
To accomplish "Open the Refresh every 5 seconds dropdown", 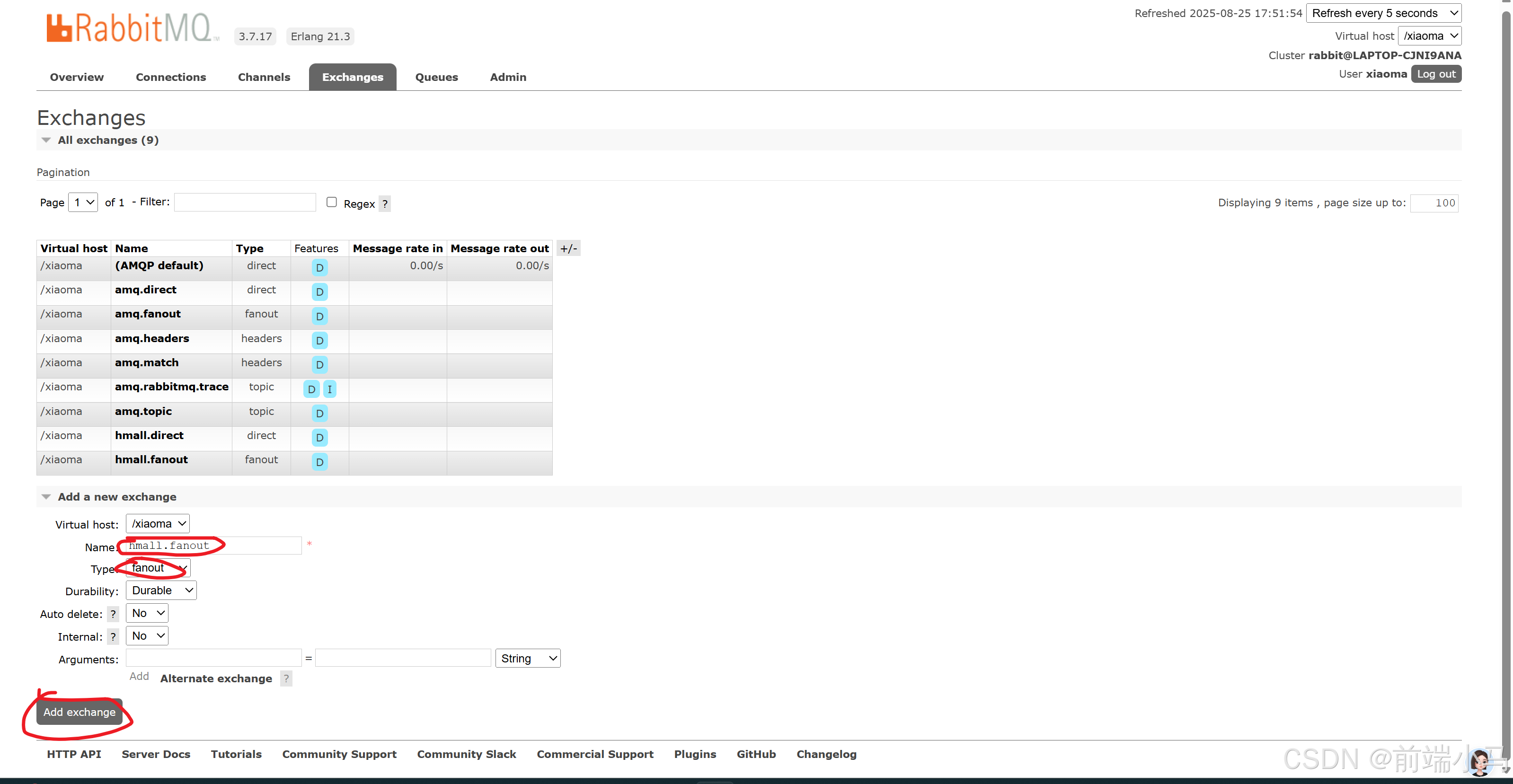I will click(x=1383, y=13).
